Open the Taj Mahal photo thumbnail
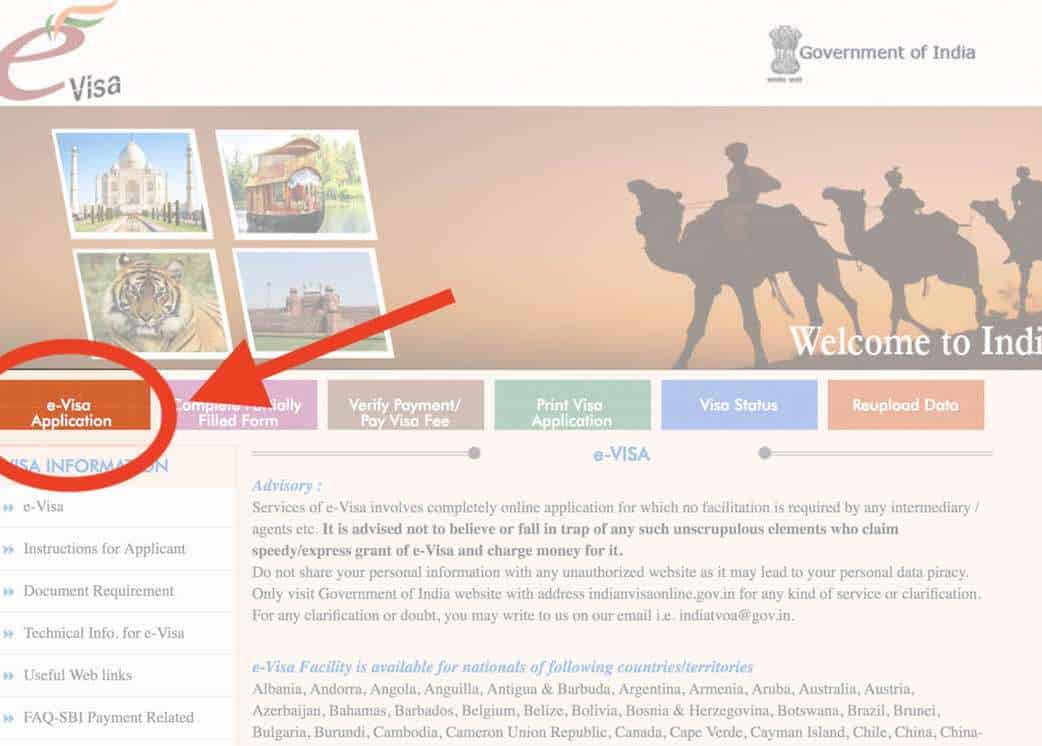 132,183
